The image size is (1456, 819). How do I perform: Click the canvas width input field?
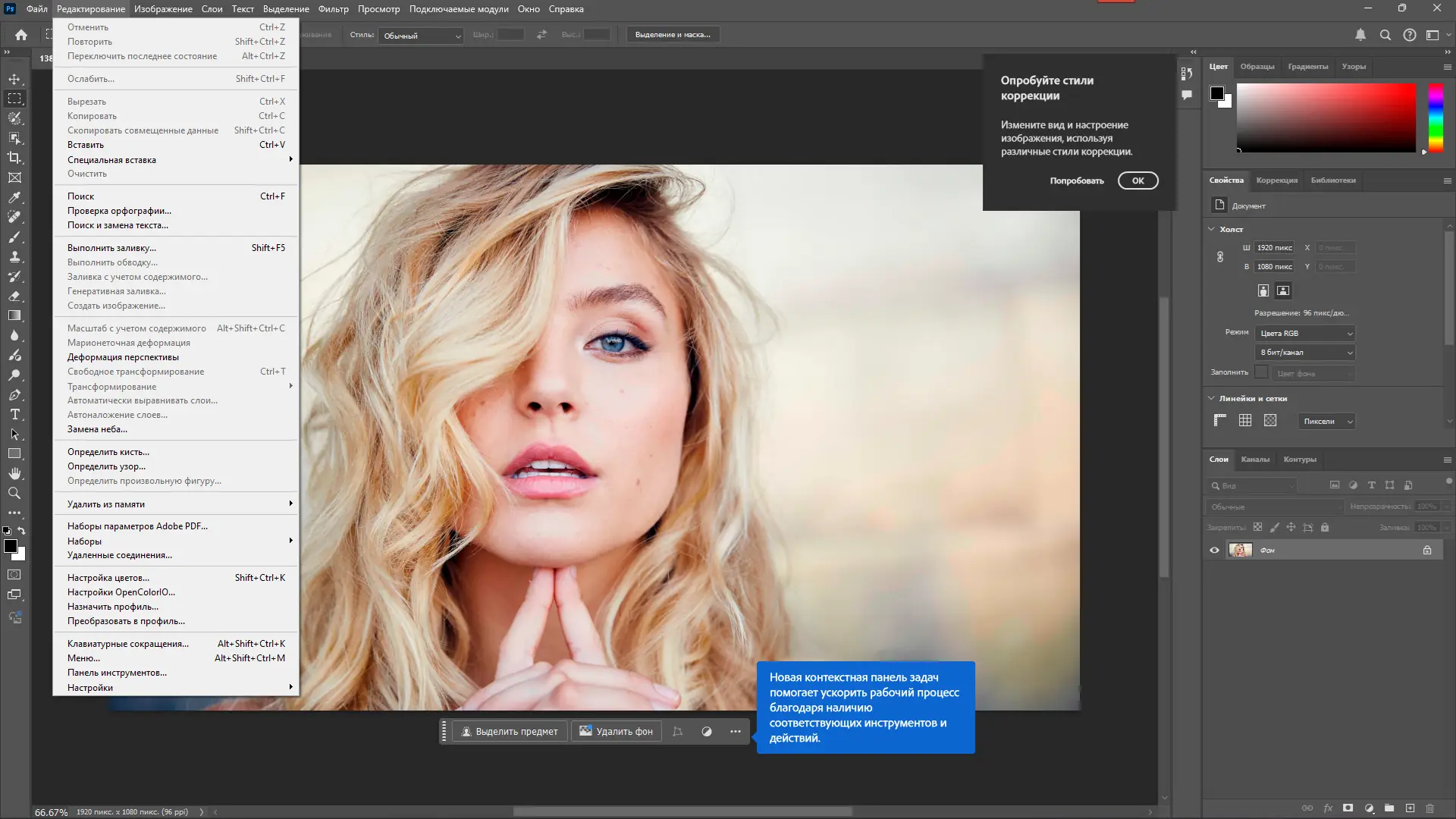point(1274,248)
